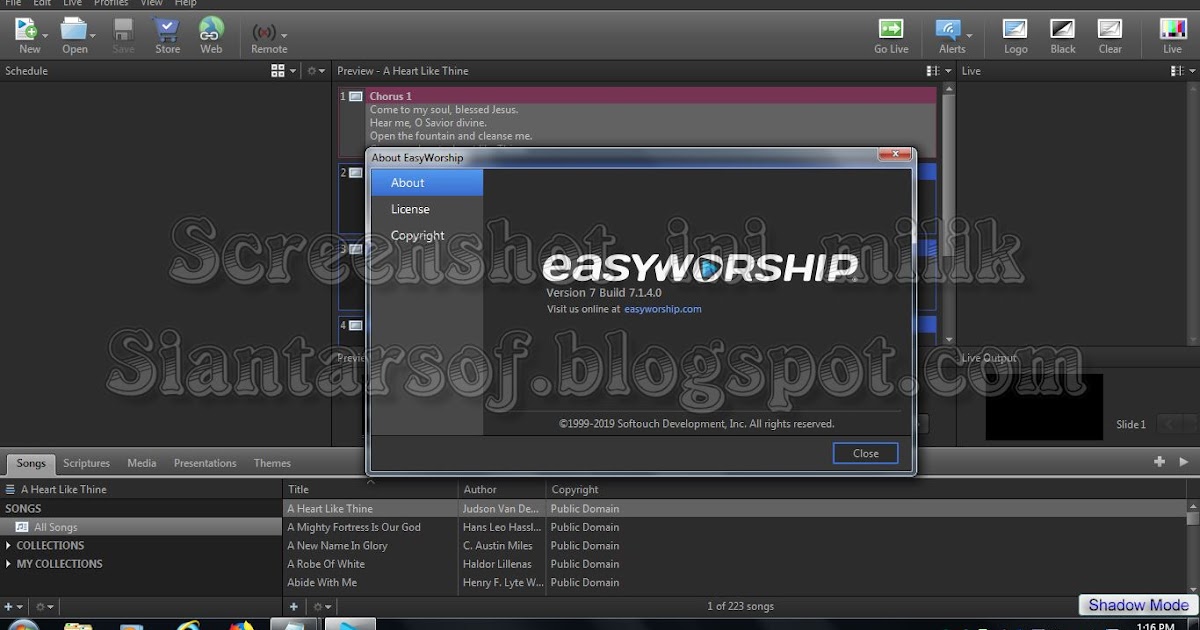The width and height of the screenshot is (1200, 630).
Task: Select Copyright in About dialog sidebar
Action: click(x=427, y=236)
